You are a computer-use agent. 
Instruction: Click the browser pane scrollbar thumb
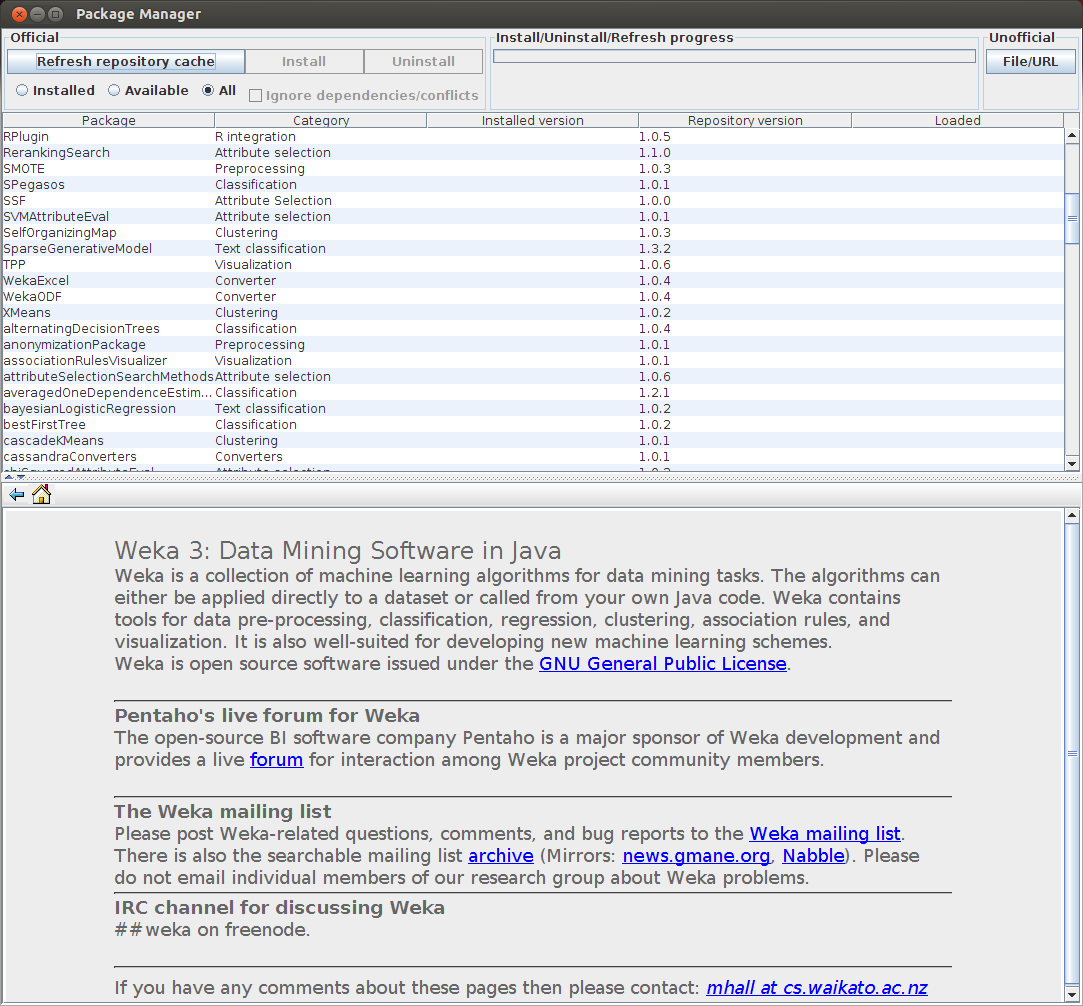coord(1072,753)
